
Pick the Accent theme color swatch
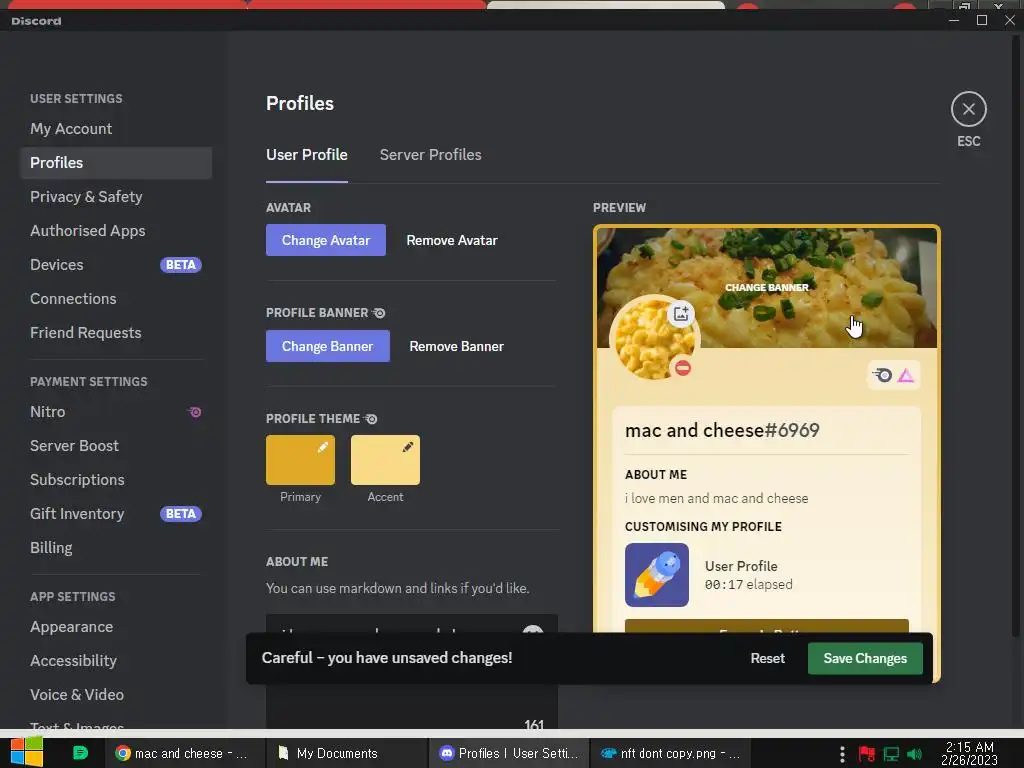[x=385, y=460]
